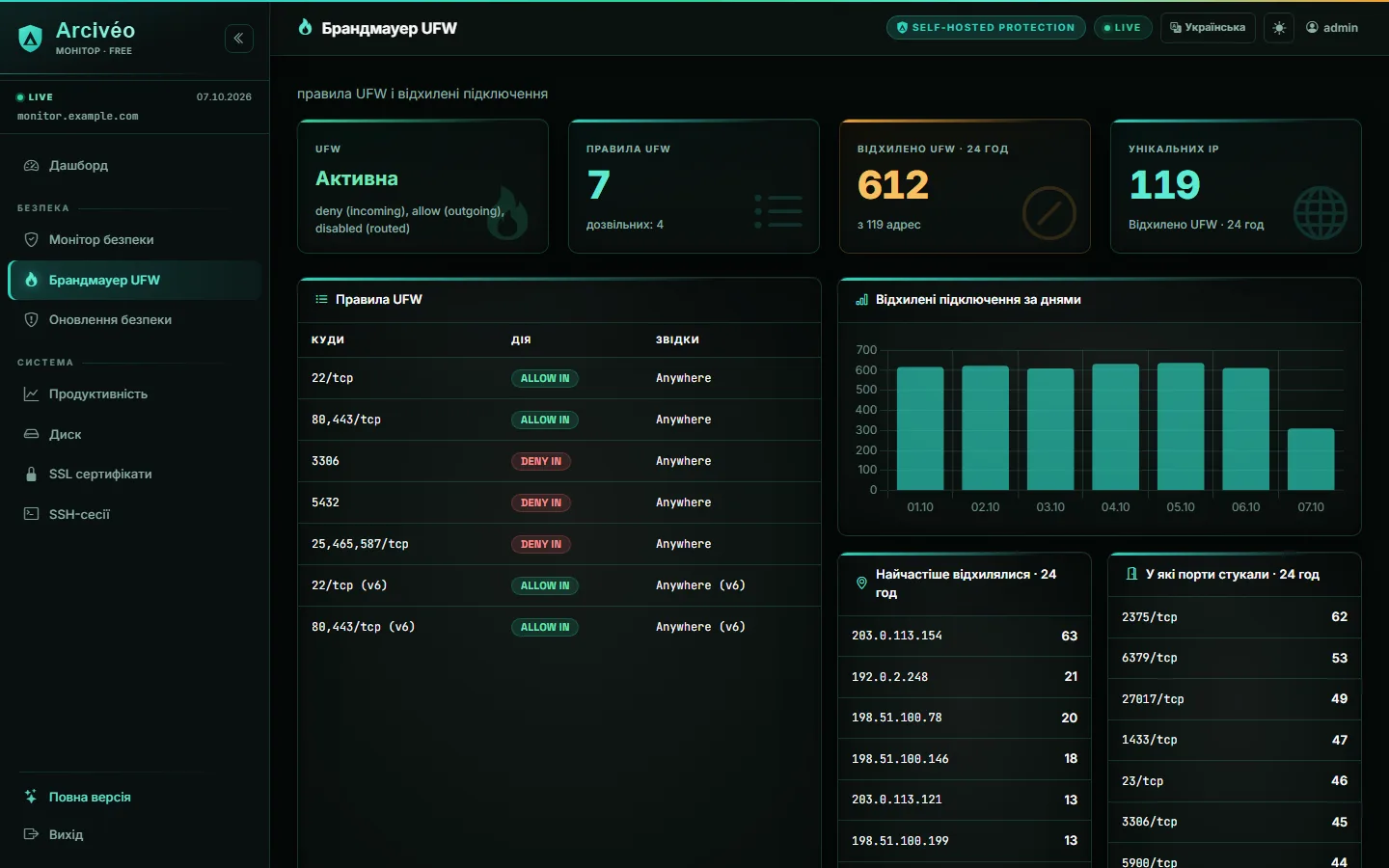Click the list icon next to Правила UFW heading
Image resolution: width=1389 pixels, height=868 pixels.
point(321,299)
